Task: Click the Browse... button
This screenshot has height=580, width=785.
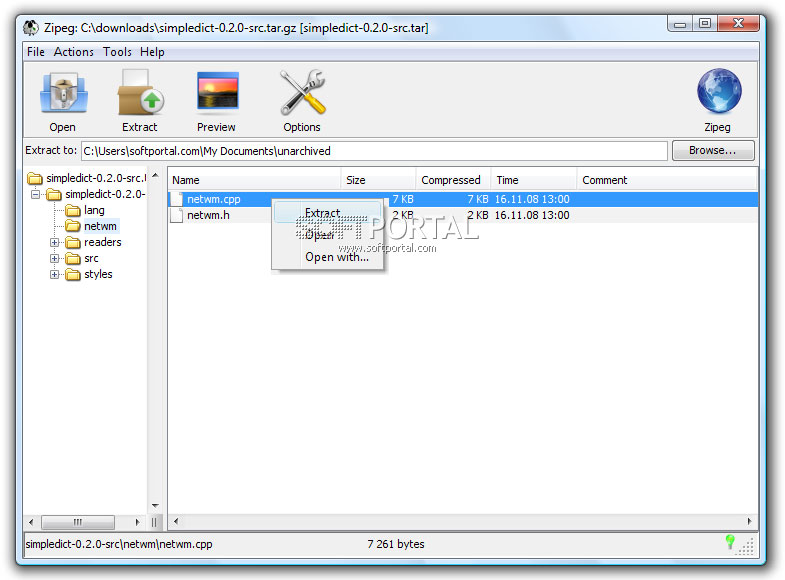Action: coord(713,150)
